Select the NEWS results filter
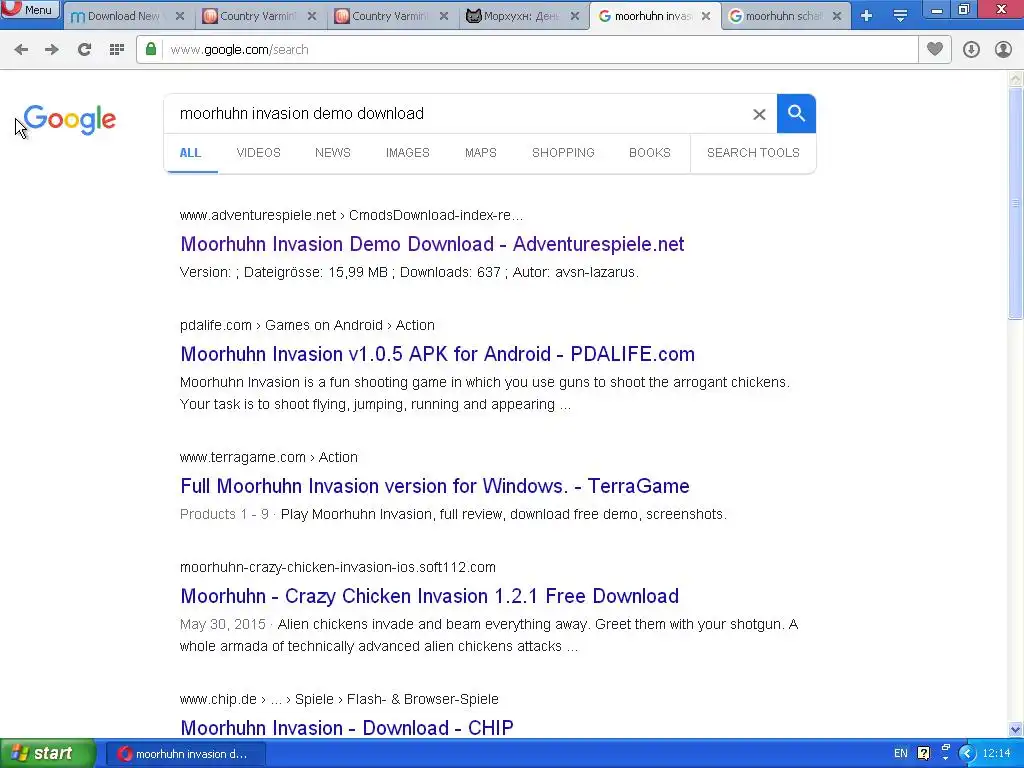 pyautogui.click(x=332, y=153)
